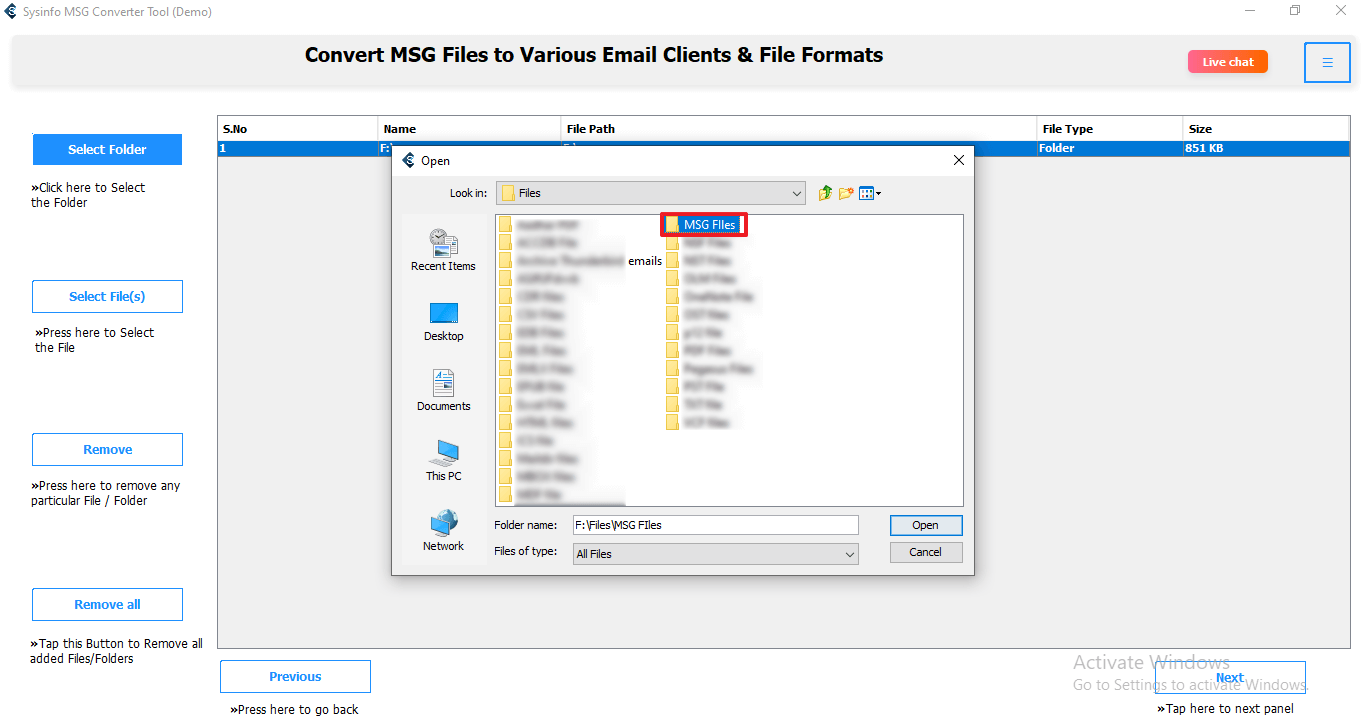Click the Folder name input field

point(715,525)
